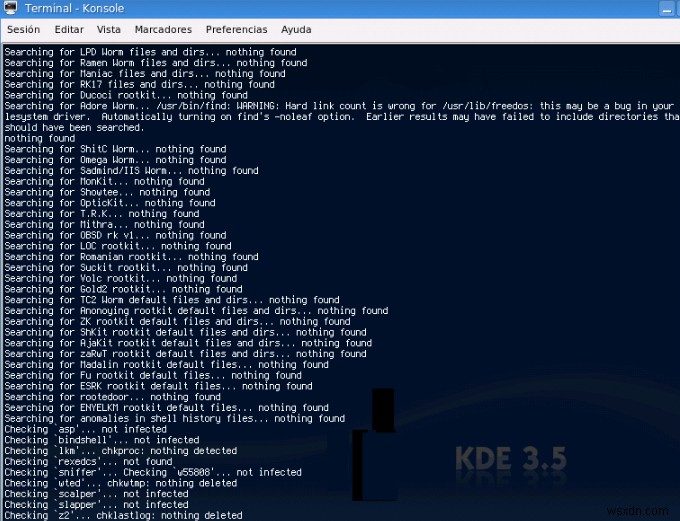Click the 'Searching for TC2 Worm default files' line

(x=172, y=300)
